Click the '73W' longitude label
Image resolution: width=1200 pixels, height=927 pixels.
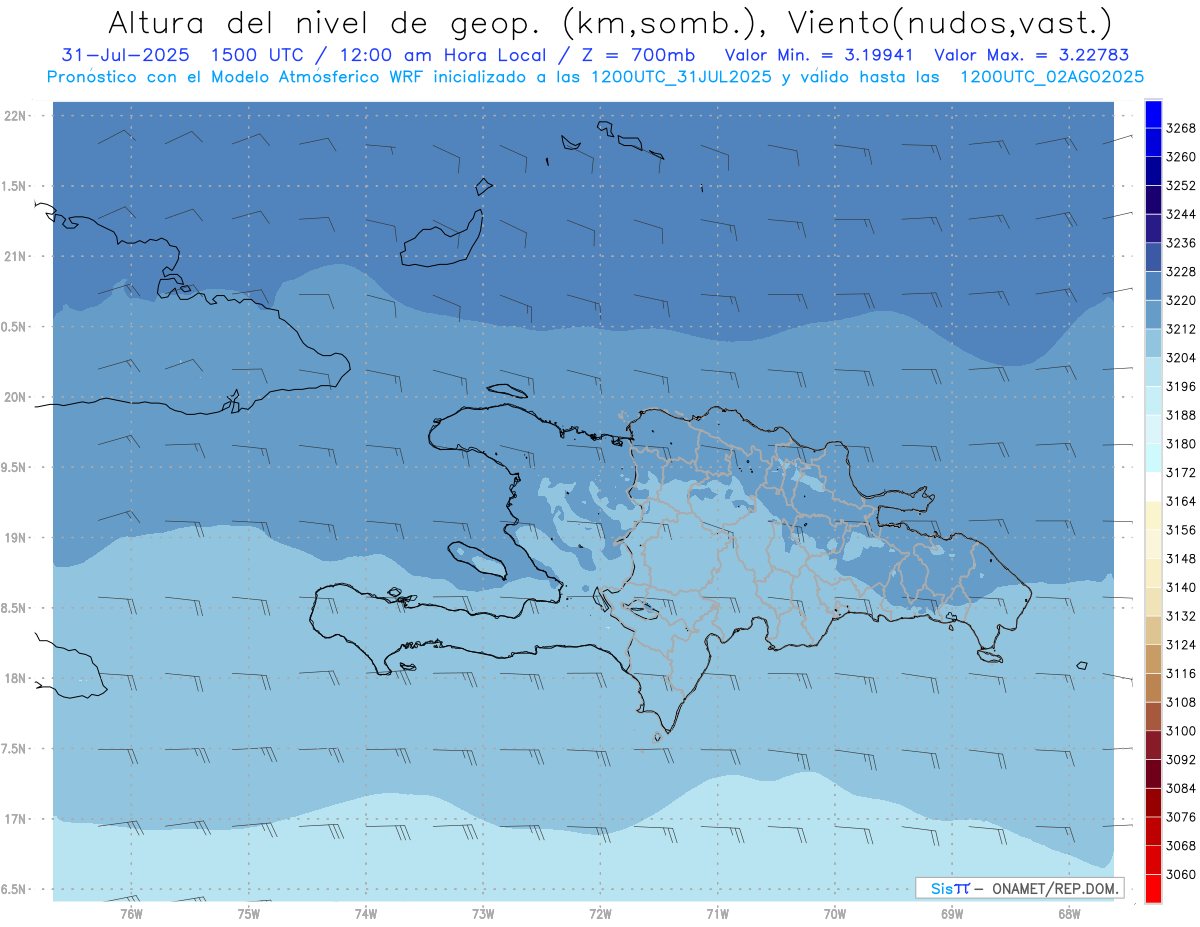483,913
